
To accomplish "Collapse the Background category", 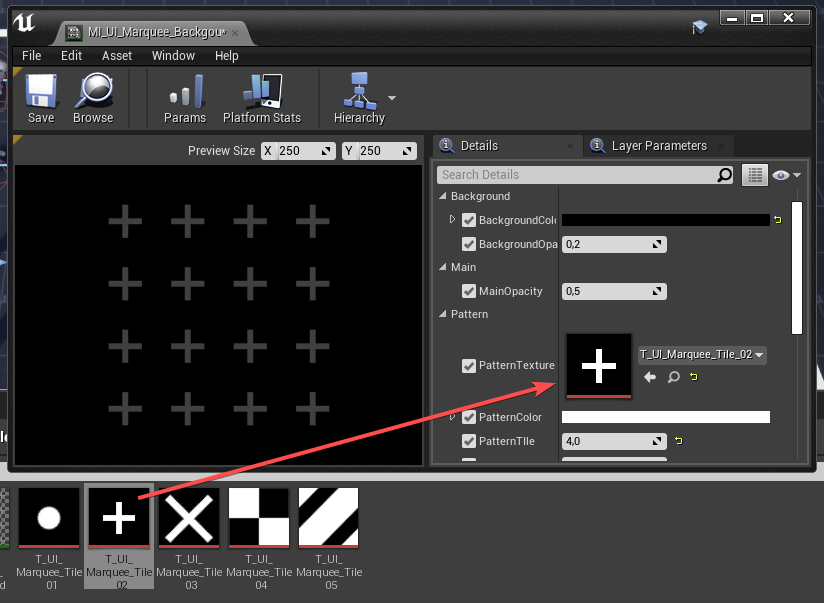I will (442, 196).
